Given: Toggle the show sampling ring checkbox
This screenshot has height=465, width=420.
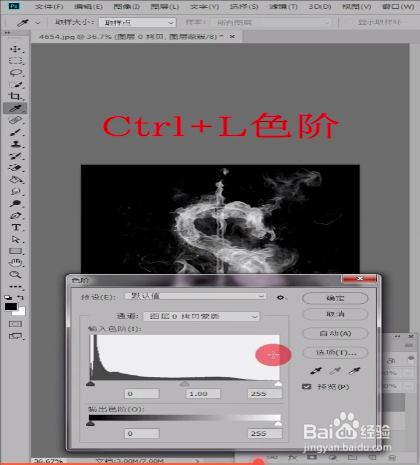Looking at the screenshot, I should click(349, 22).
